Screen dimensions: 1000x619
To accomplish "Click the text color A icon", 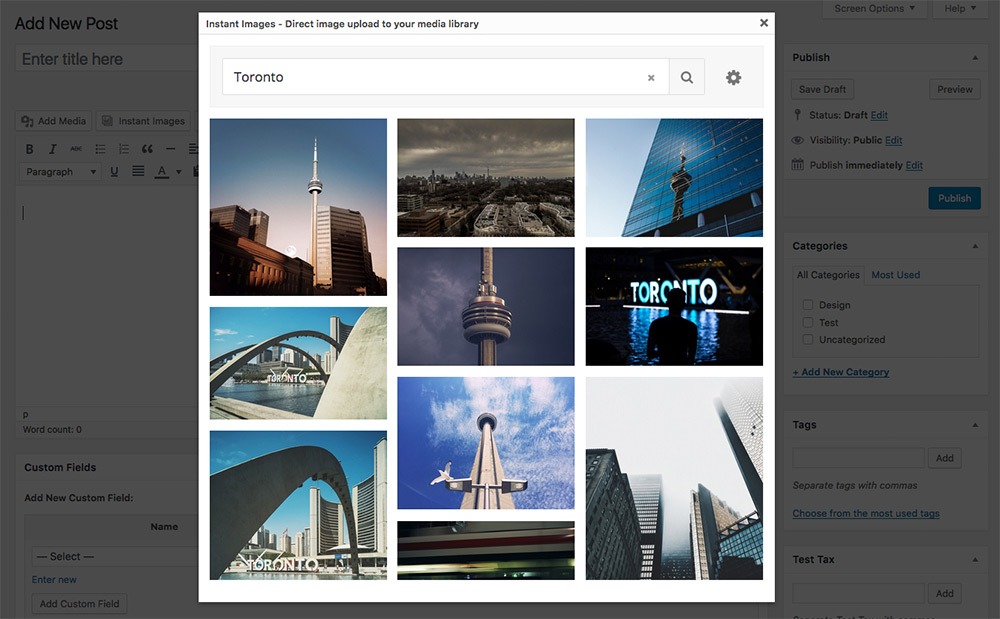I will pos(162,171).
